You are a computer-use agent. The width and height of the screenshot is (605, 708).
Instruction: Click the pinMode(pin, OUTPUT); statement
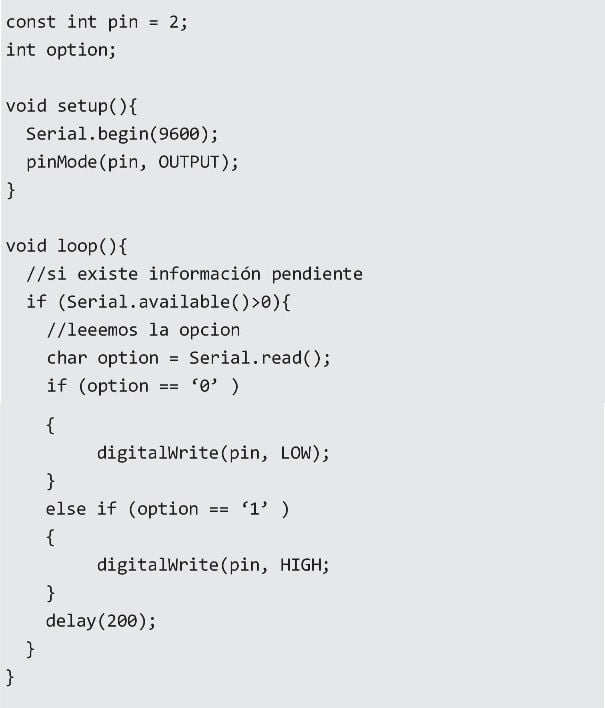[x=132, y=162]
